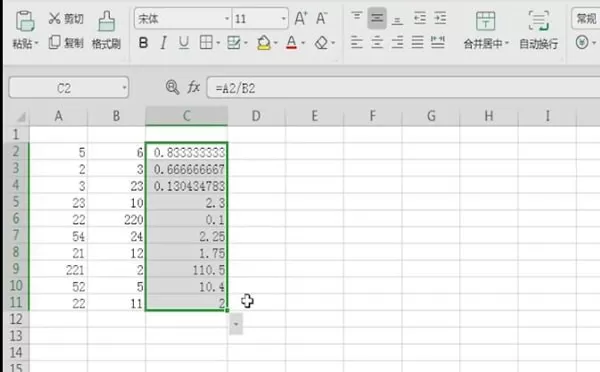Select row 12 header

coord(16,319)
